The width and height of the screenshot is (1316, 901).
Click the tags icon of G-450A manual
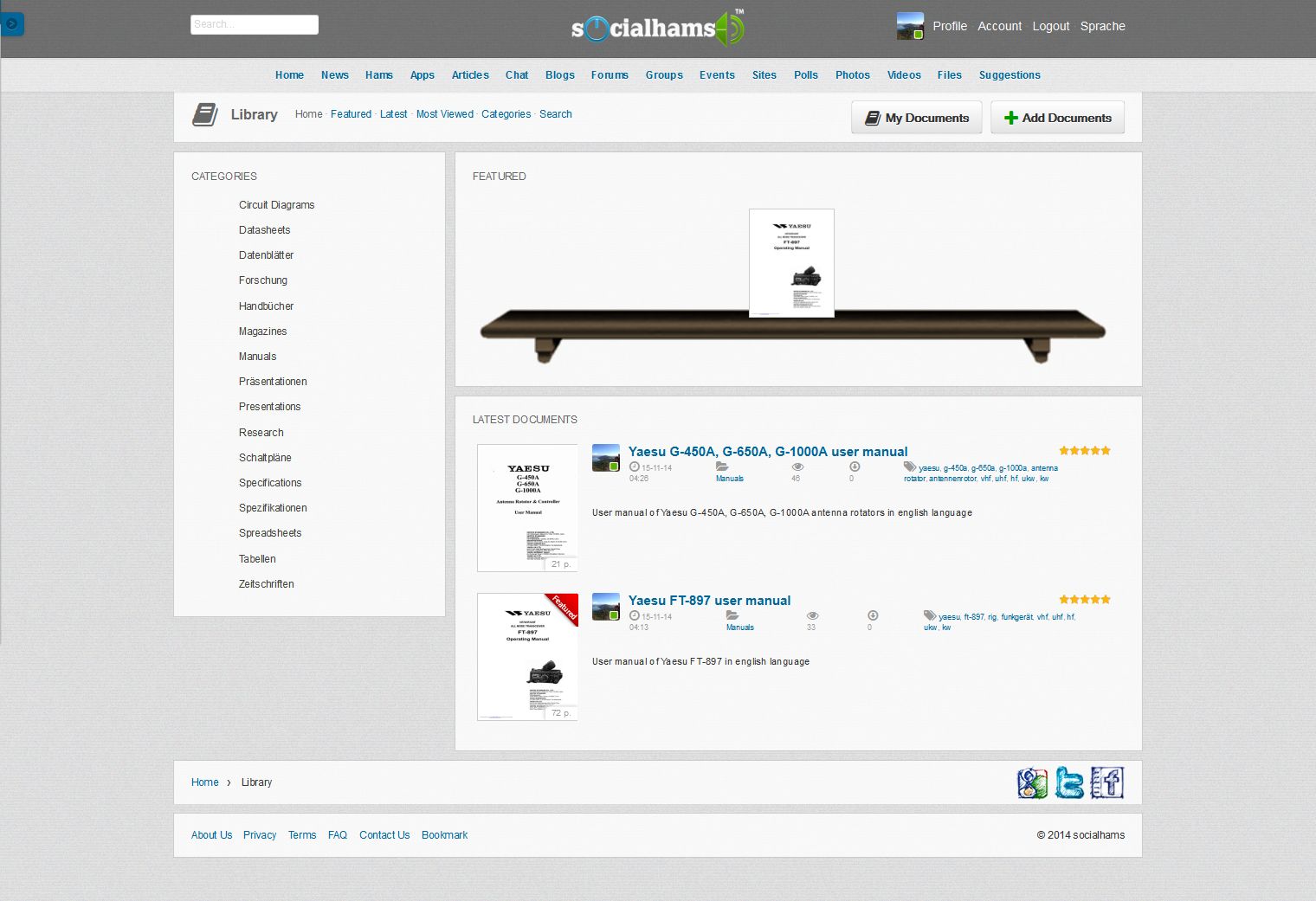pos(910,467)
